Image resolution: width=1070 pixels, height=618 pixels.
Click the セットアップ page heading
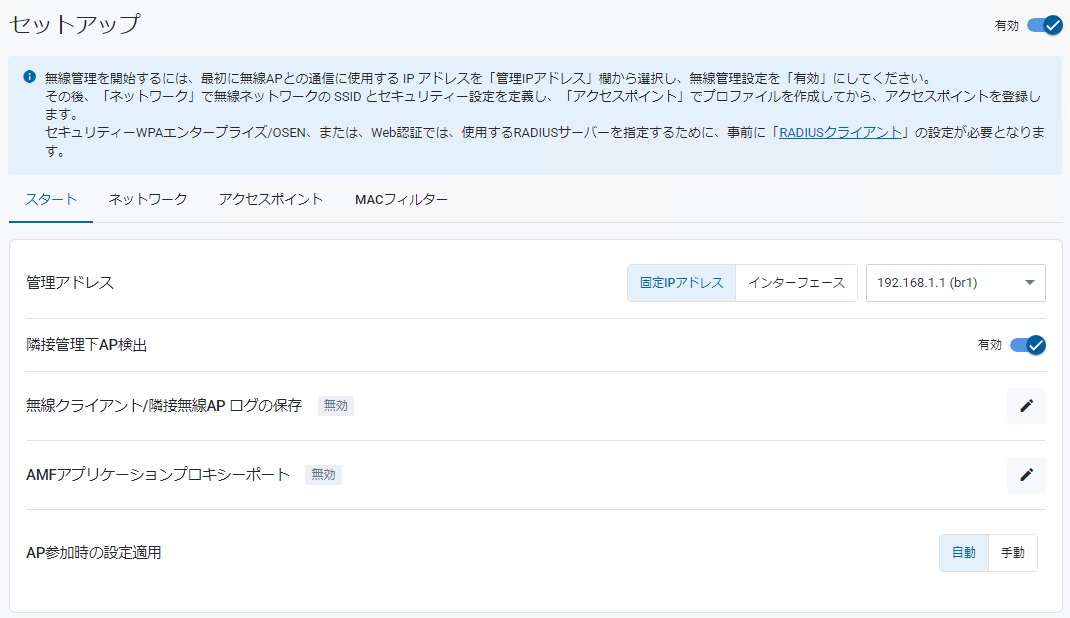click(74, 25)
